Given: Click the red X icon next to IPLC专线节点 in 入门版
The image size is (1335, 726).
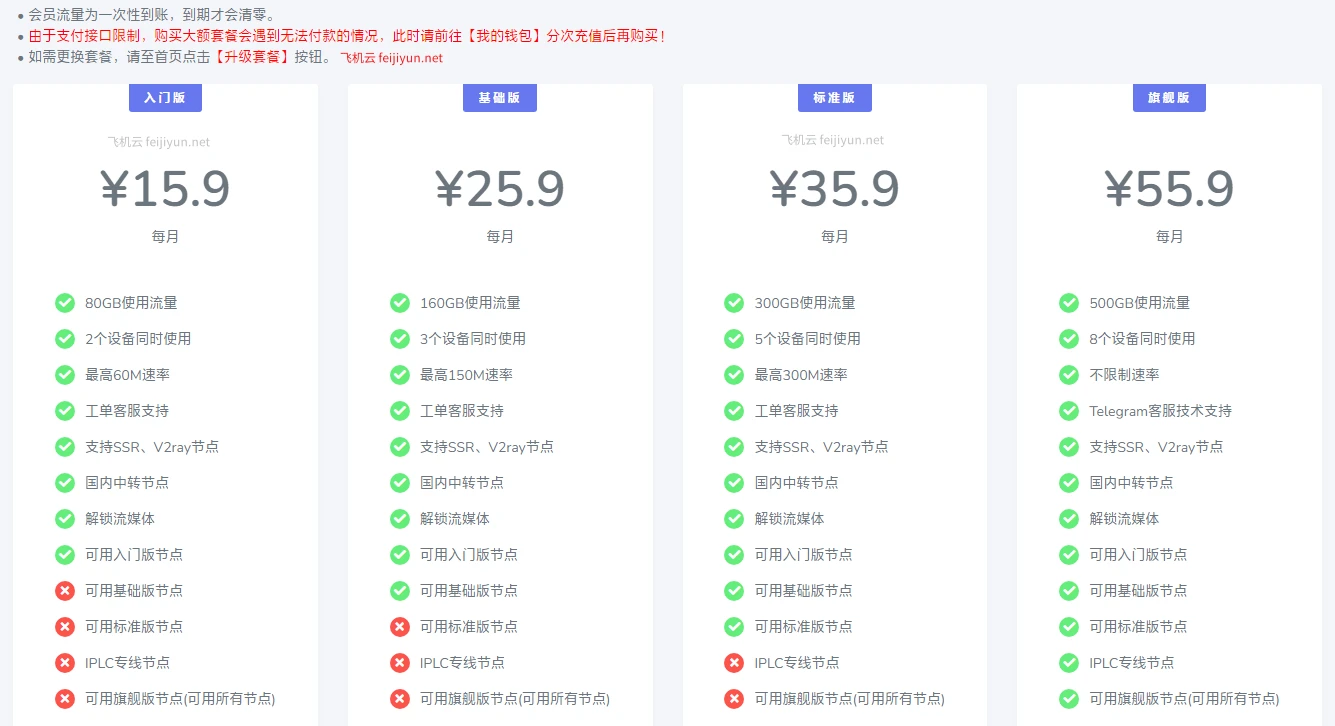Looking at the screenshot, I should [65, 662].
